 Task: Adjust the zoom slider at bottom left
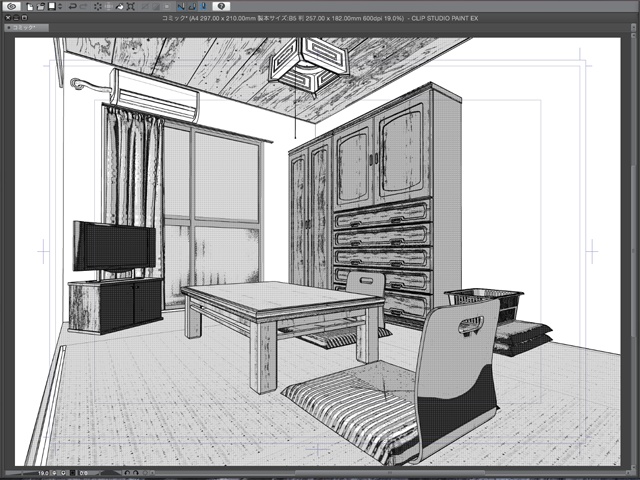(21, 473)
